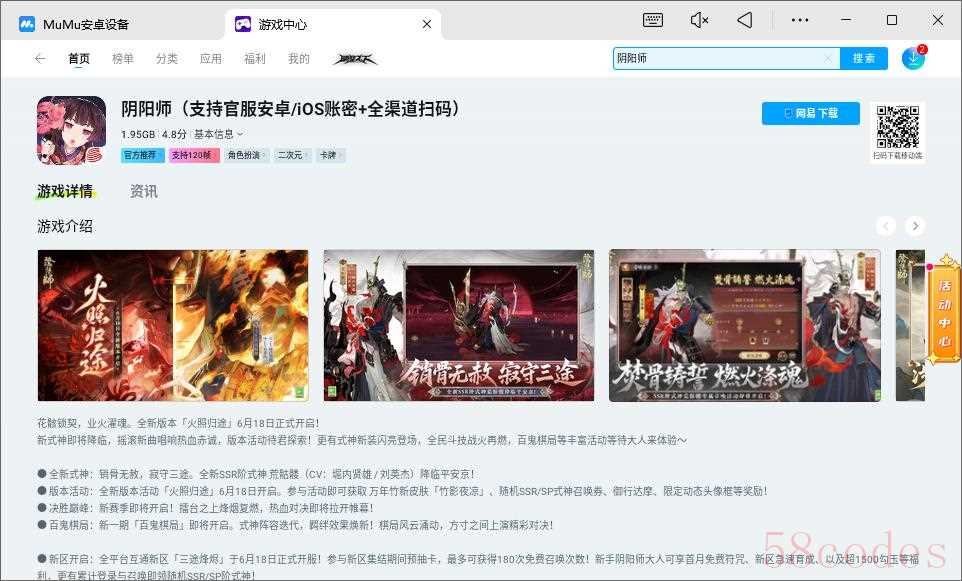Click the line starting with 全新式神
Viewport: 962px width, 581px height.
[256, 474]
